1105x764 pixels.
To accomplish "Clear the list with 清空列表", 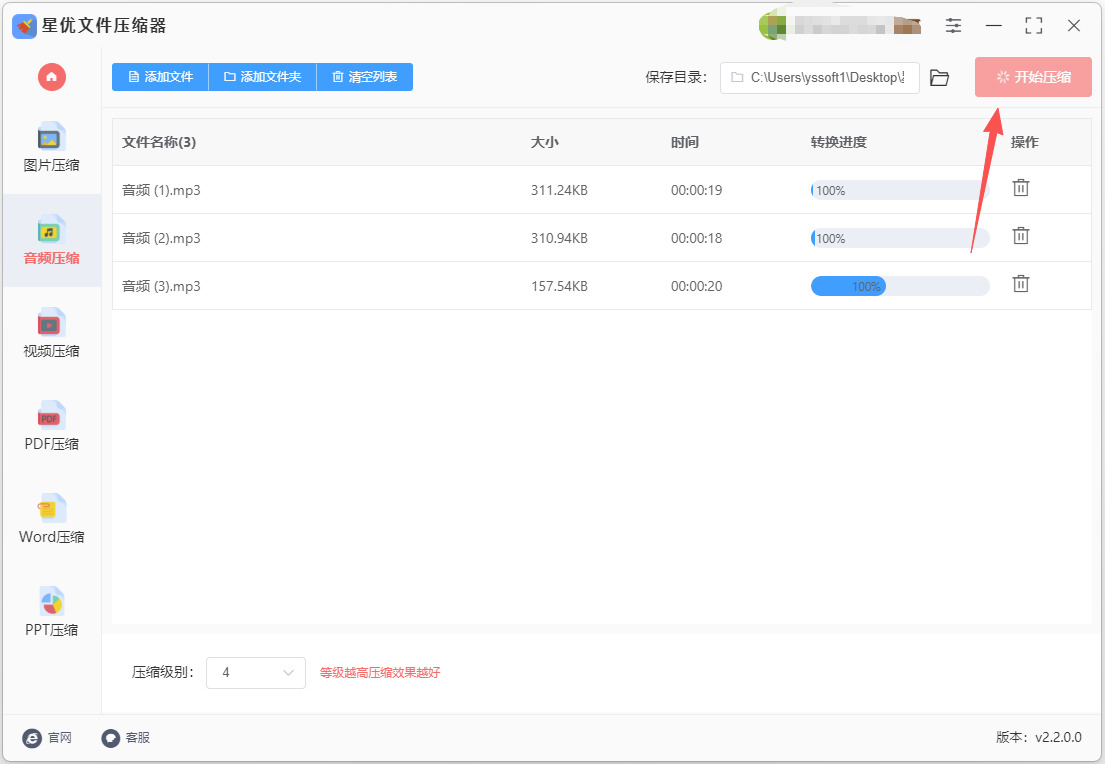I will click(x=364, y=77).
